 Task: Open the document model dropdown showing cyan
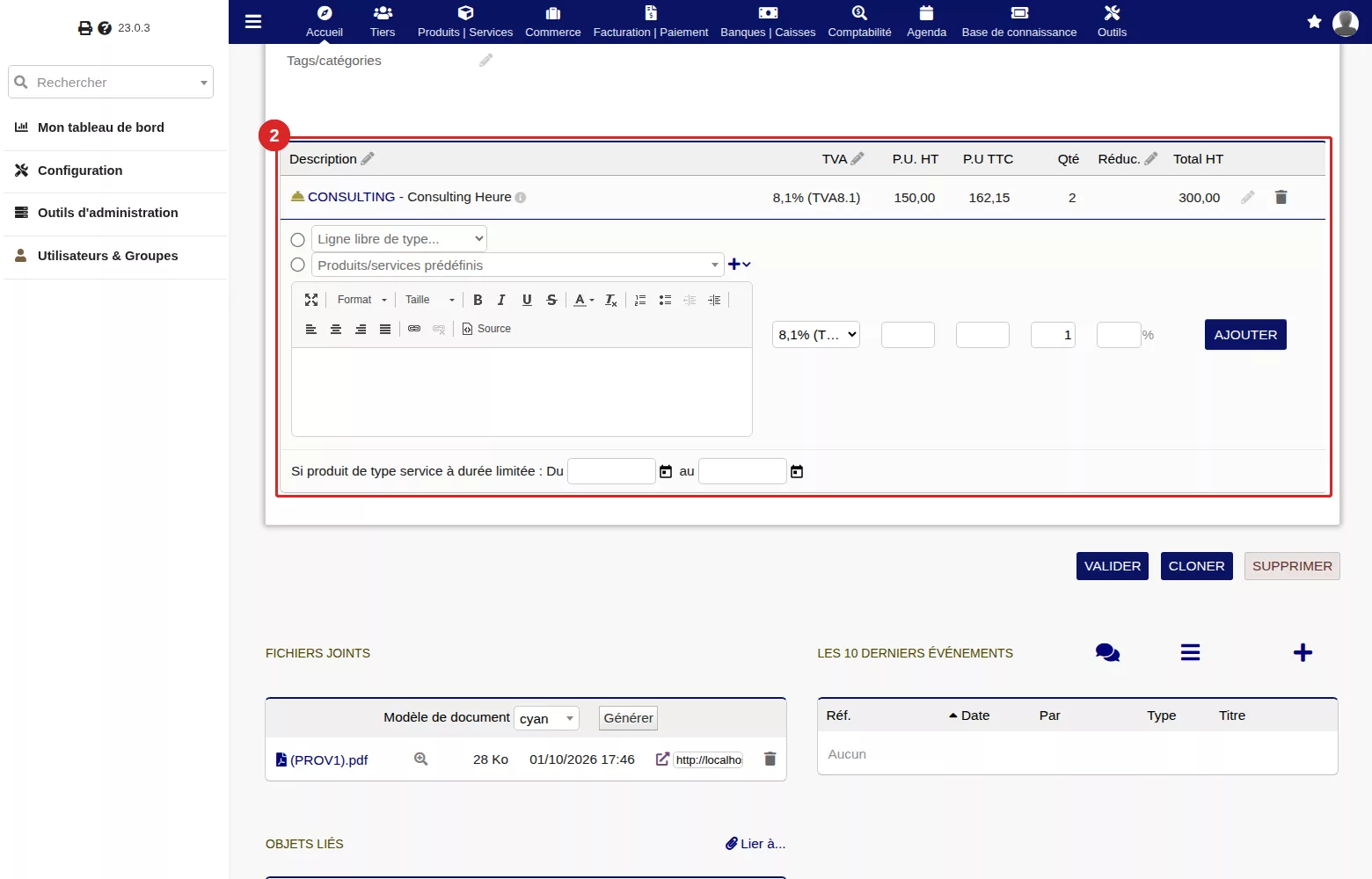(547, 718)
